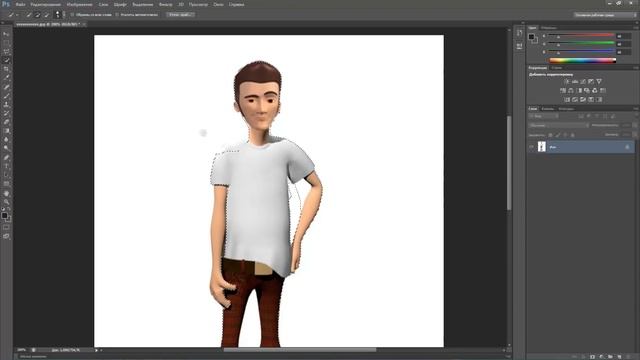Select the Move tool
Viewport: 640px width, 360px height.
coord(6,34)
